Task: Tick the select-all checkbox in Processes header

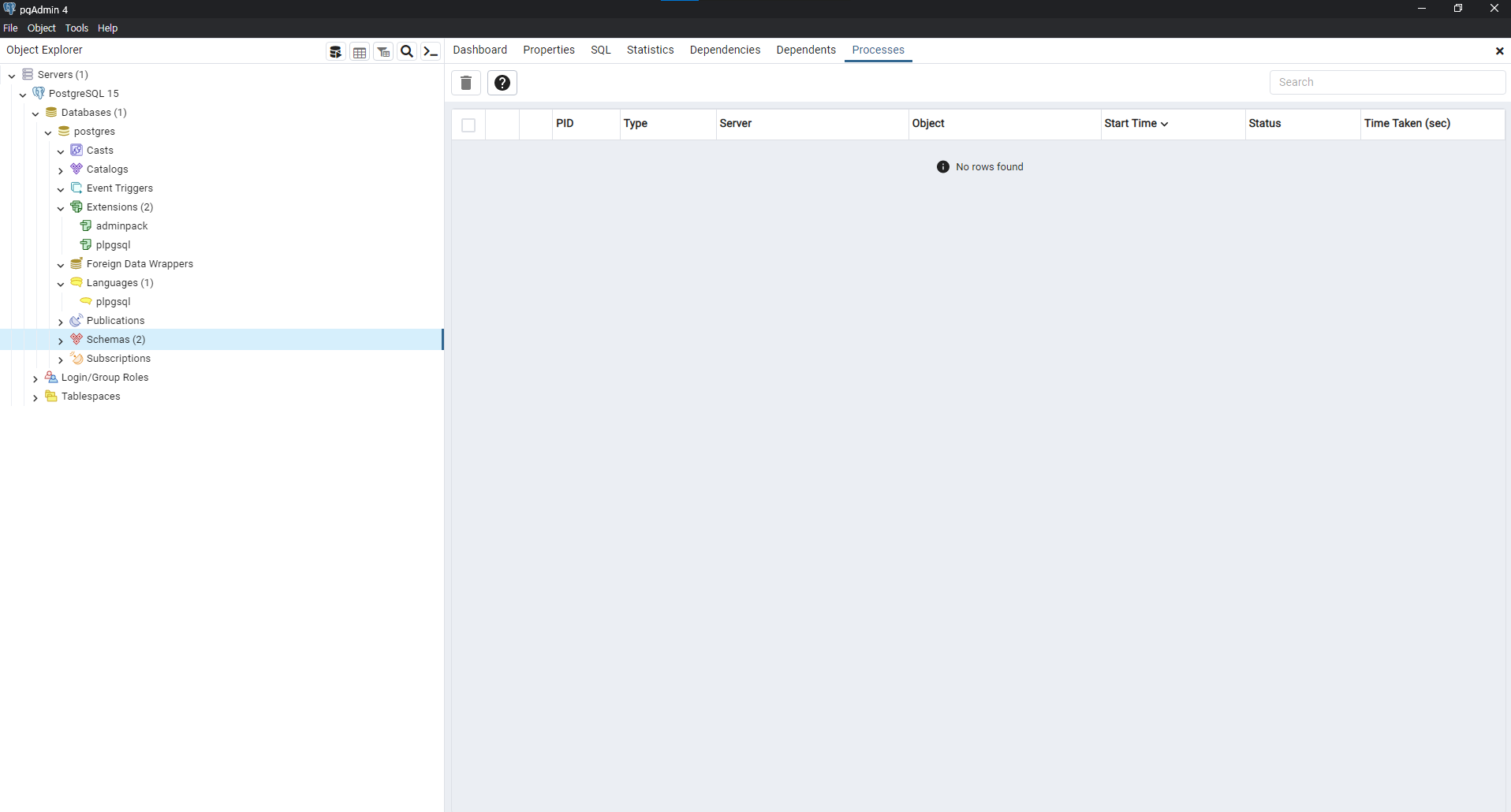Action: pyautogui.click(x=468, y=125)
